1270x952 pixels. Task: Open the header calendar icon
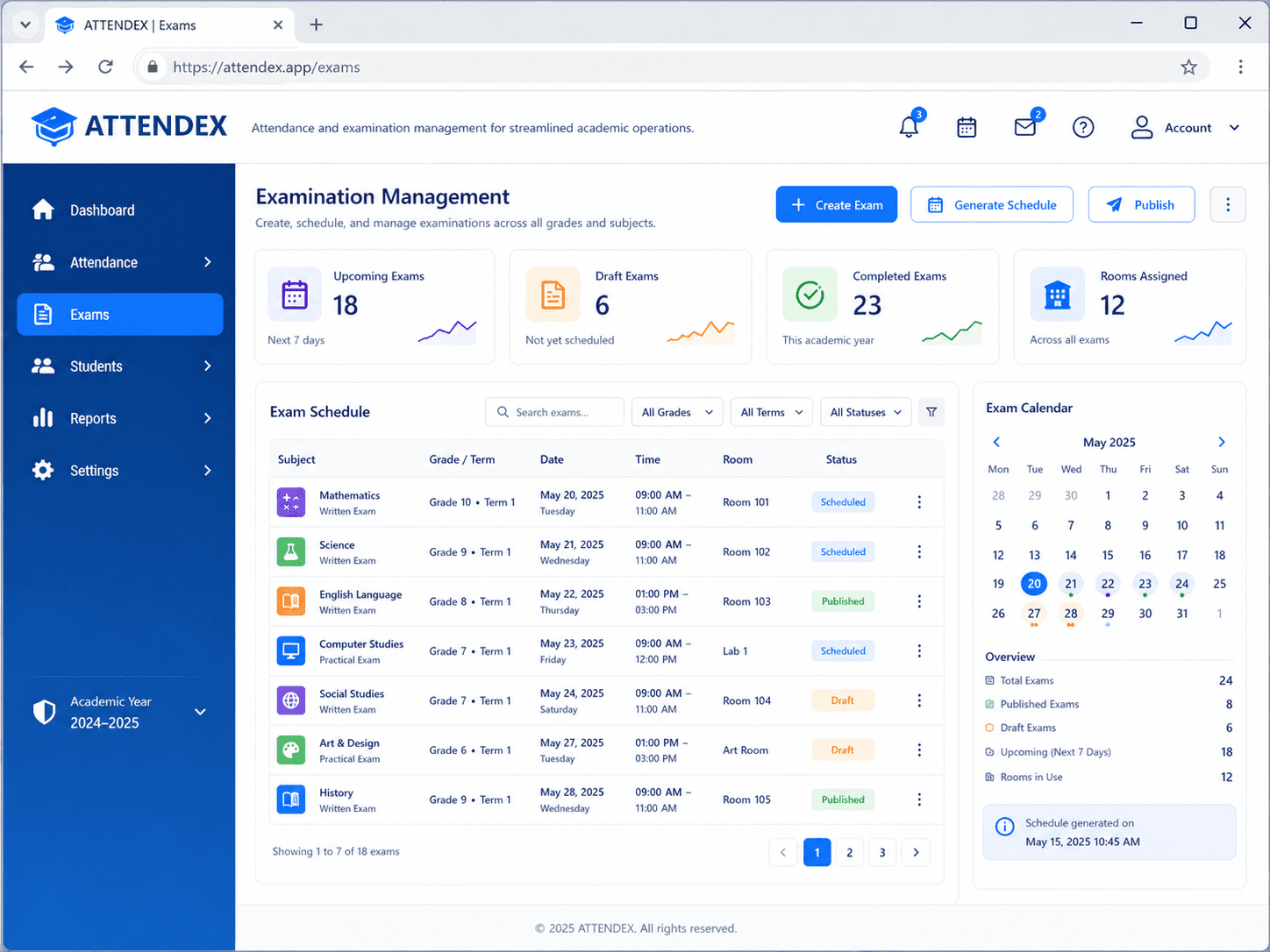pyautogui.click(x=967, y=127)
